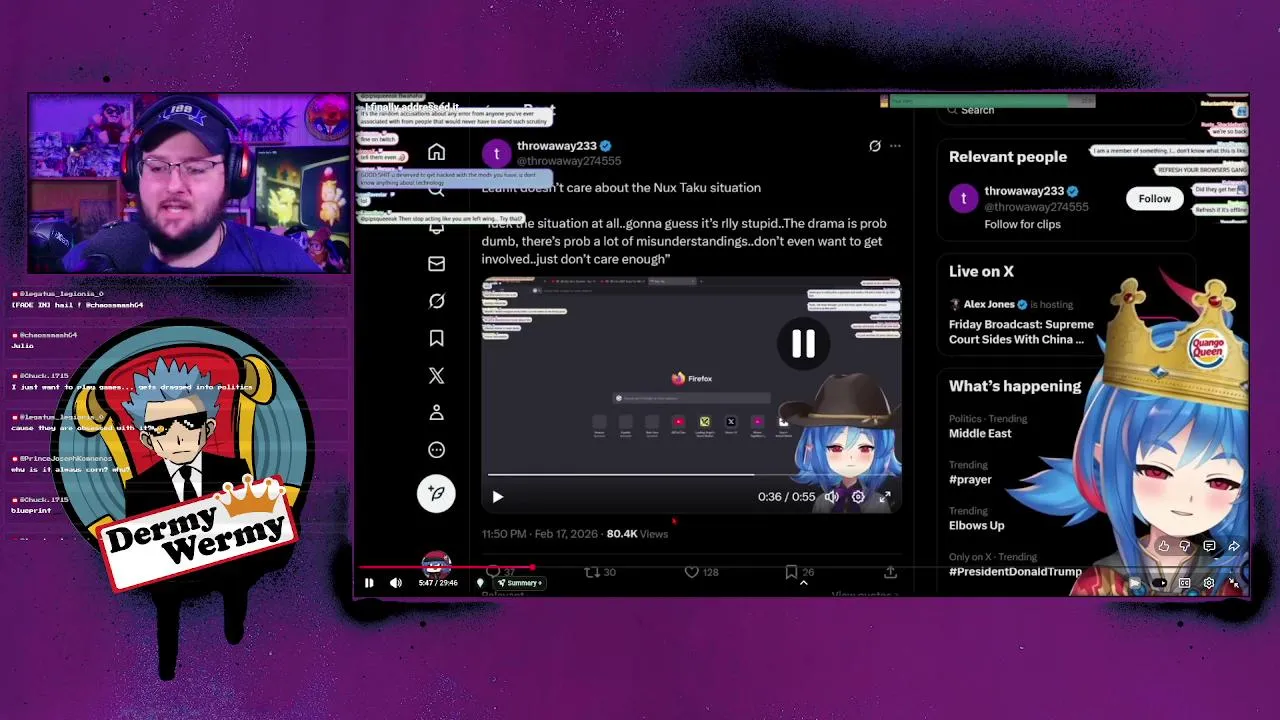Open X Home icon in sidebar
The height and width of the screenshot is (720, 1280).
tap(437, 152)
